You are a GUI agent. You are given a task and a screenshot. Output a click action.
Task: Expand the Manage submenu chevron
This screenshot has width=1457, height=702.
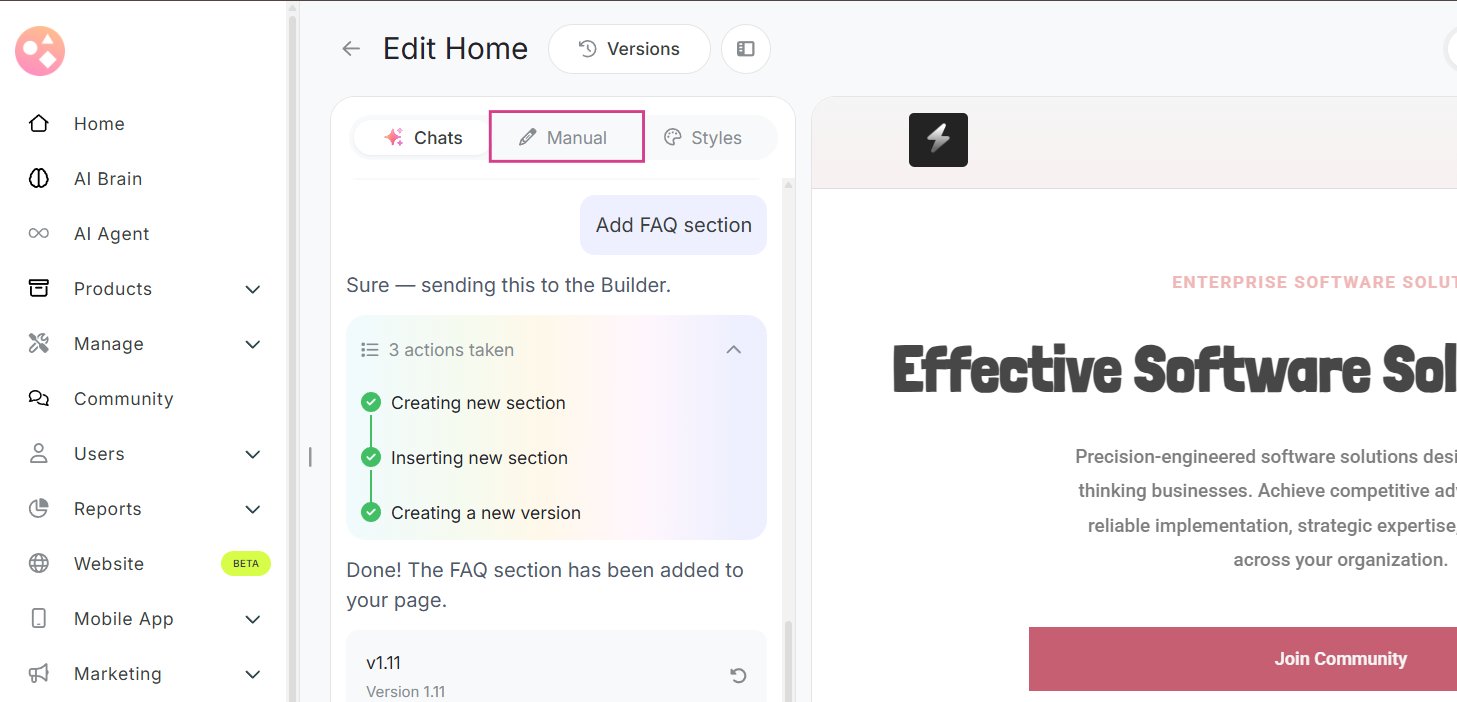point(253,344)
